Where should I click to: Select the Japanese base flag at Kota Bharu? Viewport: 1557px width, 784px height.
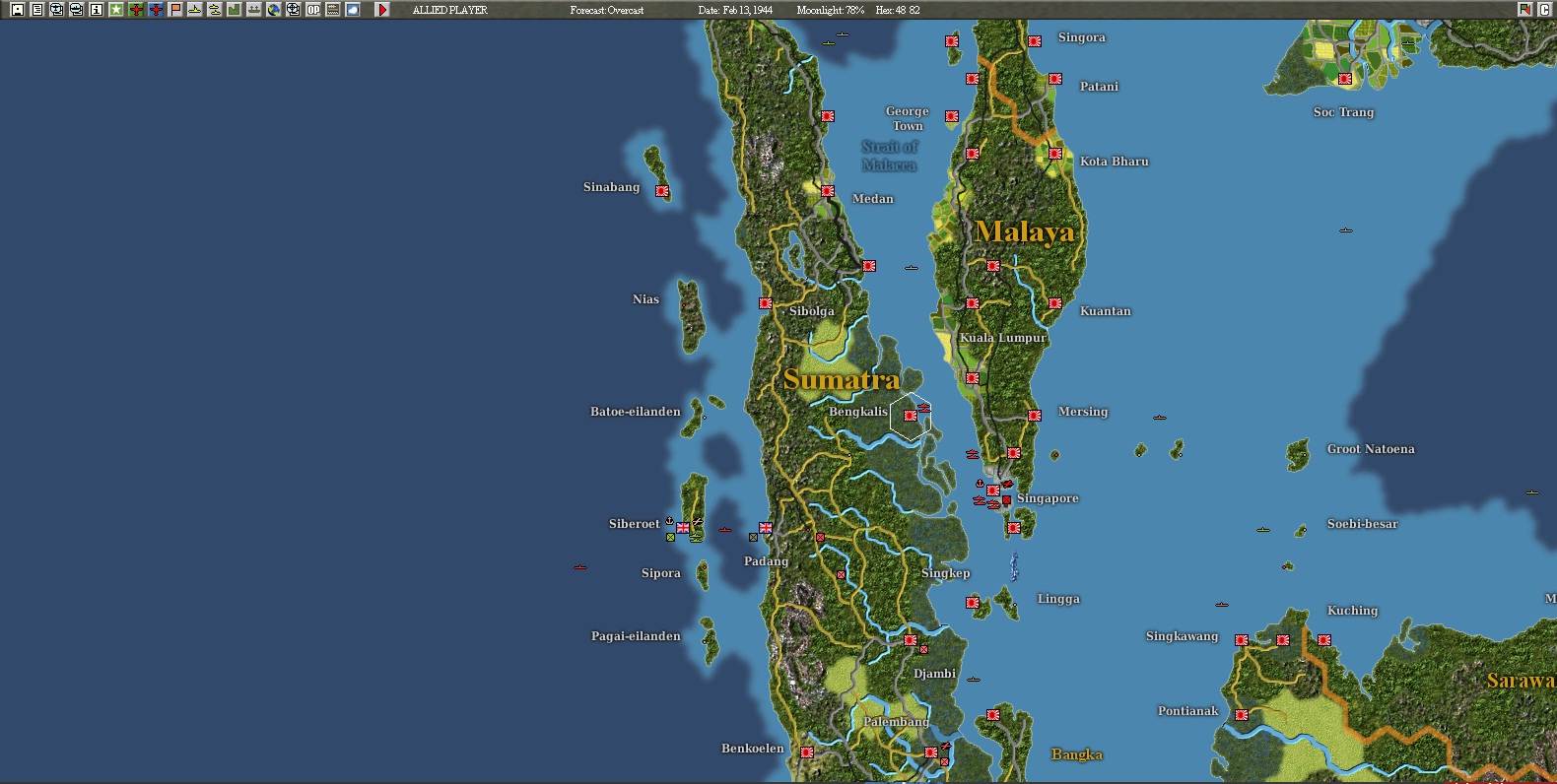1055,154
